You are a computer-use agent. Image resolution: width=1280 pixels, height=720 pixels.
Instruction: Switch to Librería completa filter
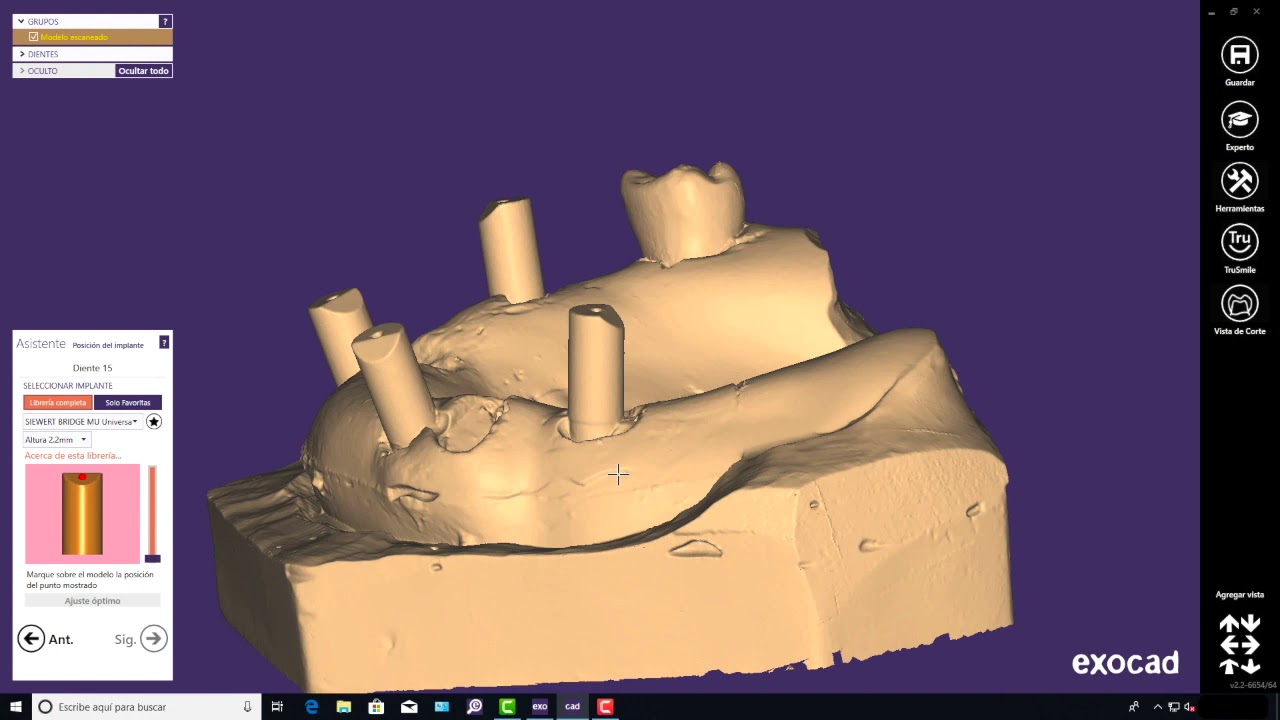click(58, 402)
